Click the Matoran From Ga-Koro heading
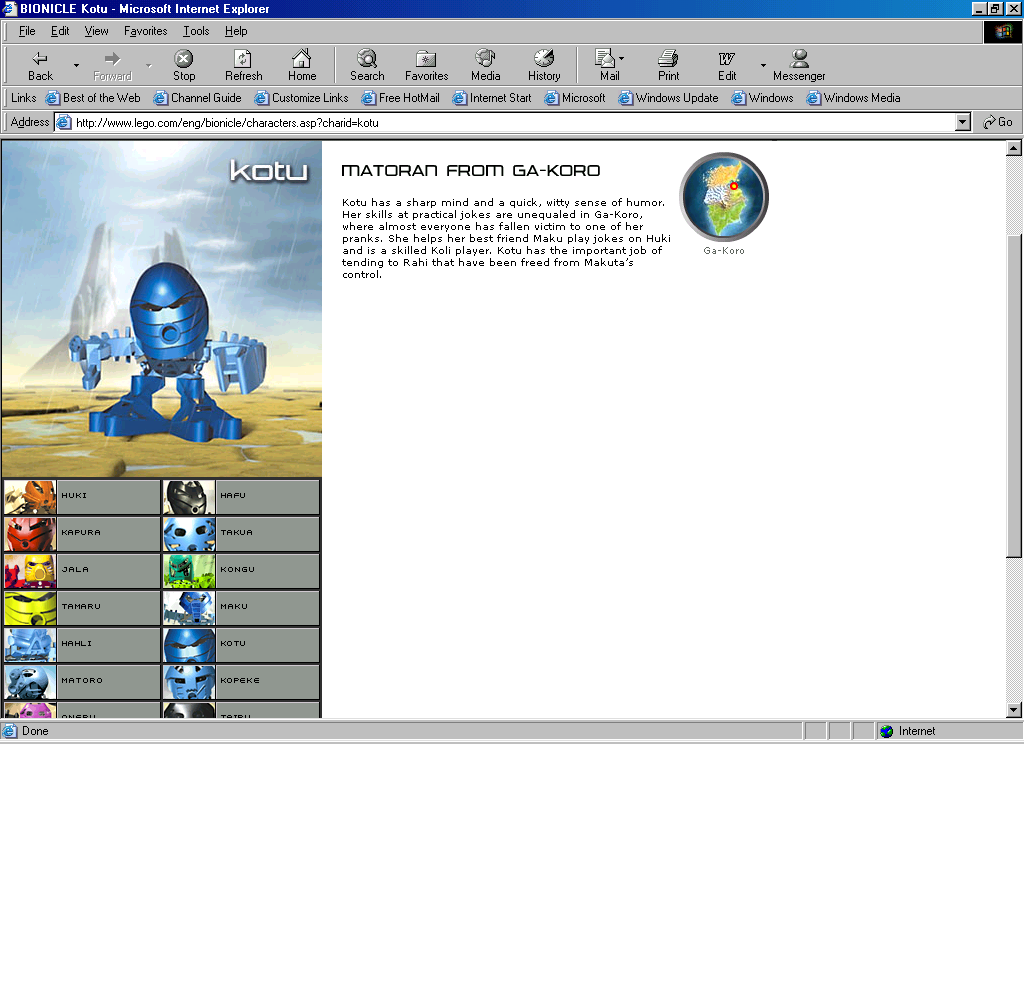The width and height of the screenshot is (1024, 1000). tap(470, 170)
